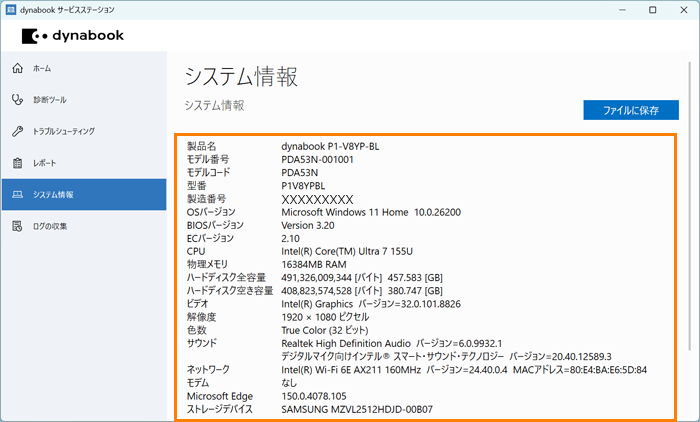Open ホーム in the sidebar
The height and width of the screenshot is (422, 700).
point(84,68)
